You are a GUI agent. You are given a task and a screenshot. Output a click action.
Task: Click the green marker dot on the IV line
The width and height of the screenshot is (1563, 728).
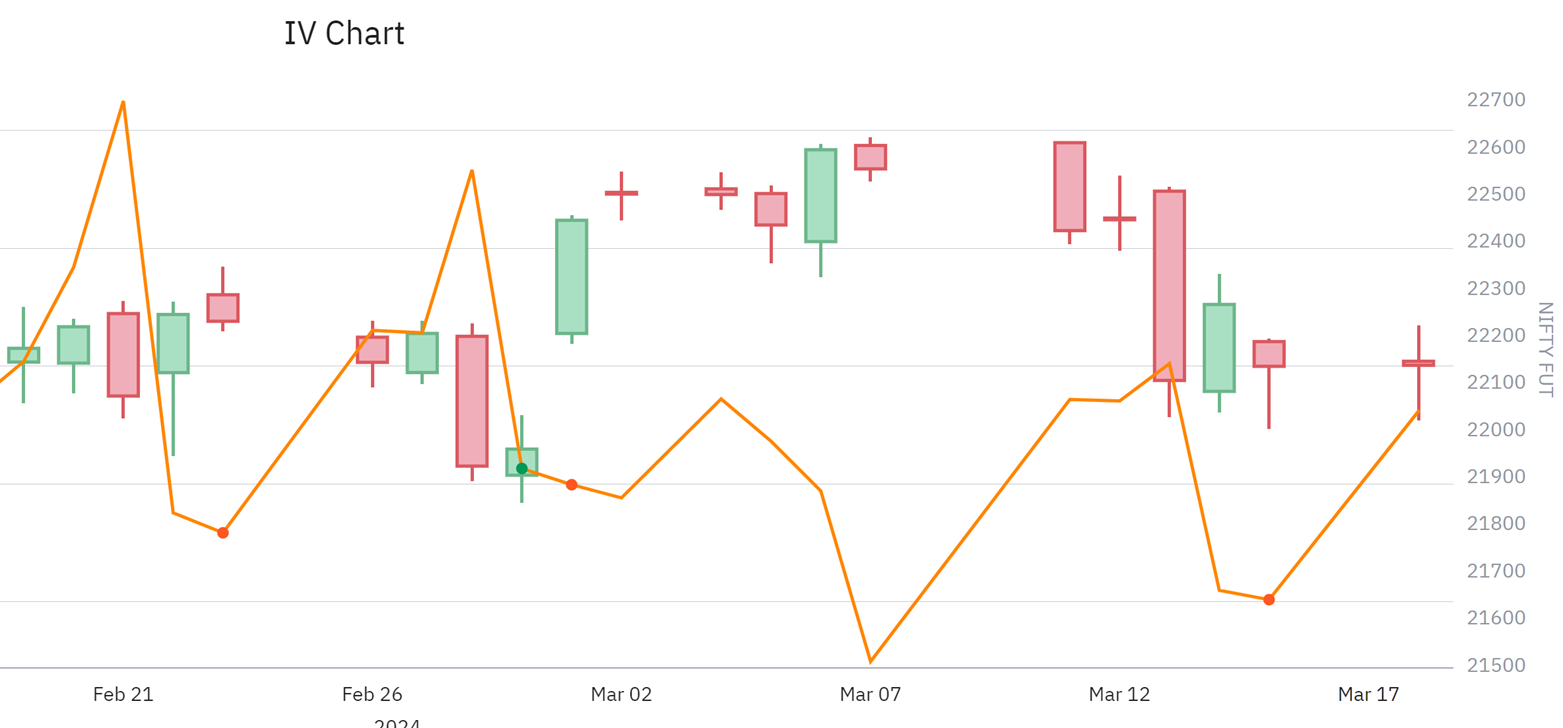coord(521,468)
